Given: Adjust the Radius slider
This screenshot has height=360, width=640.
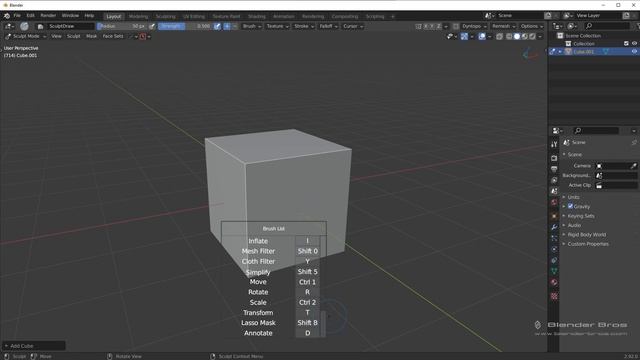Looking at the screenshot, I should pyautogui.click(x=122, y=26).
